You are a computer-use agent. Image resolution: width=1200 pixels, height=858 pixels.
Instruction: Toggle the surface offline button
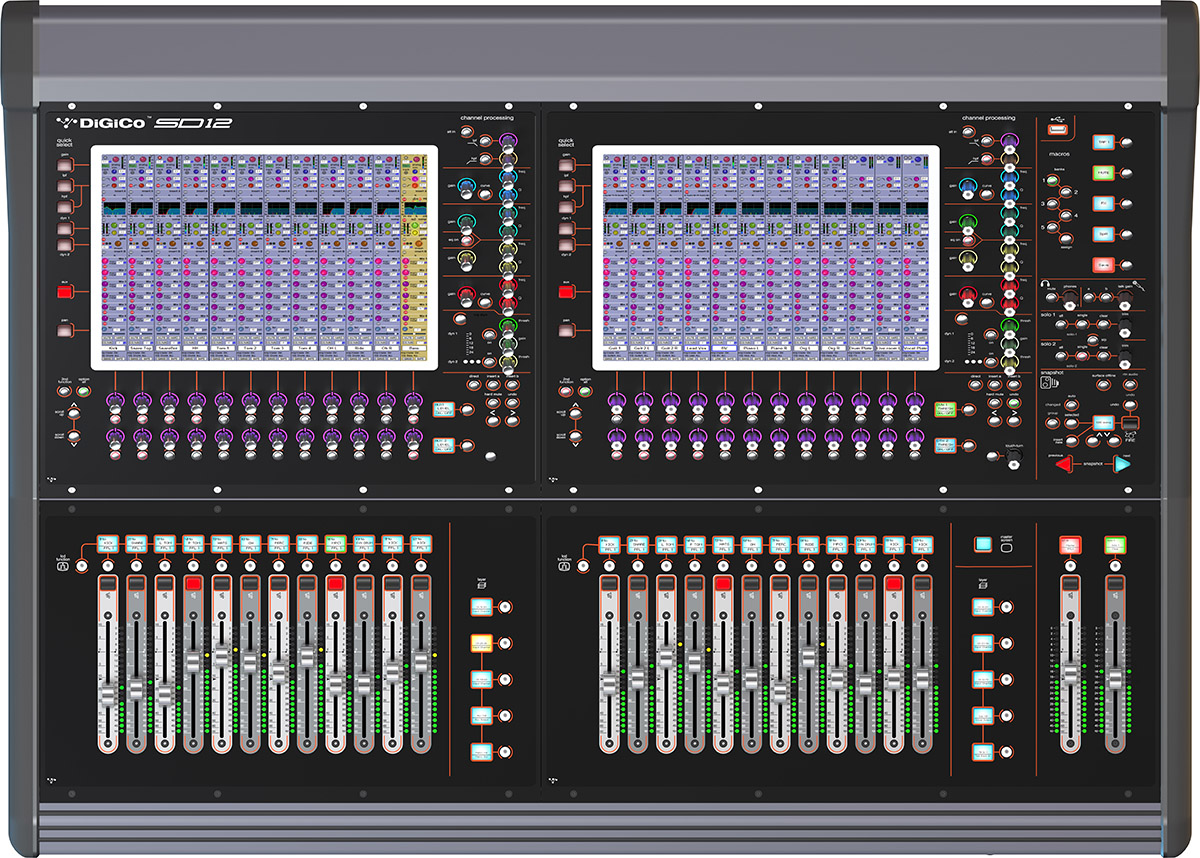(1103, 385)
